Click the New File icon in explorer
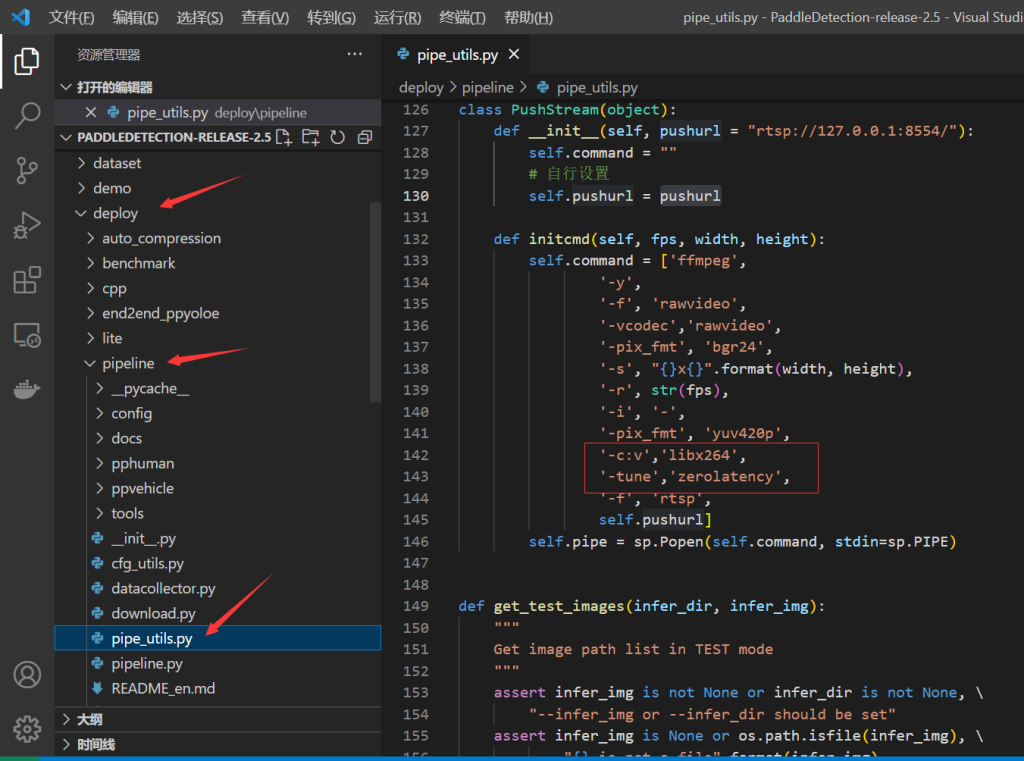 coord(284,137)
